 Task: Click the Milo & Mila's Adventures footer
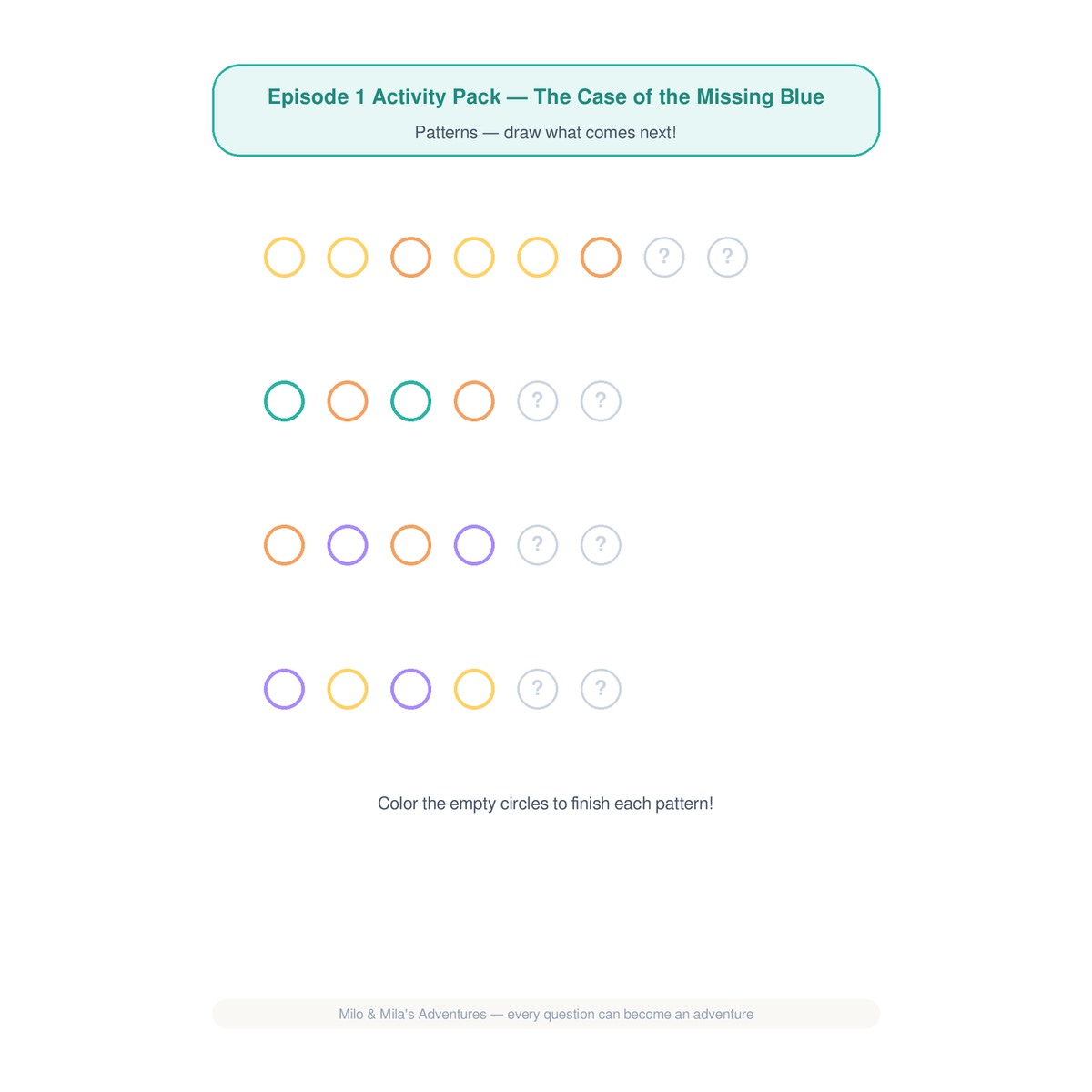tap(546, 1014)
